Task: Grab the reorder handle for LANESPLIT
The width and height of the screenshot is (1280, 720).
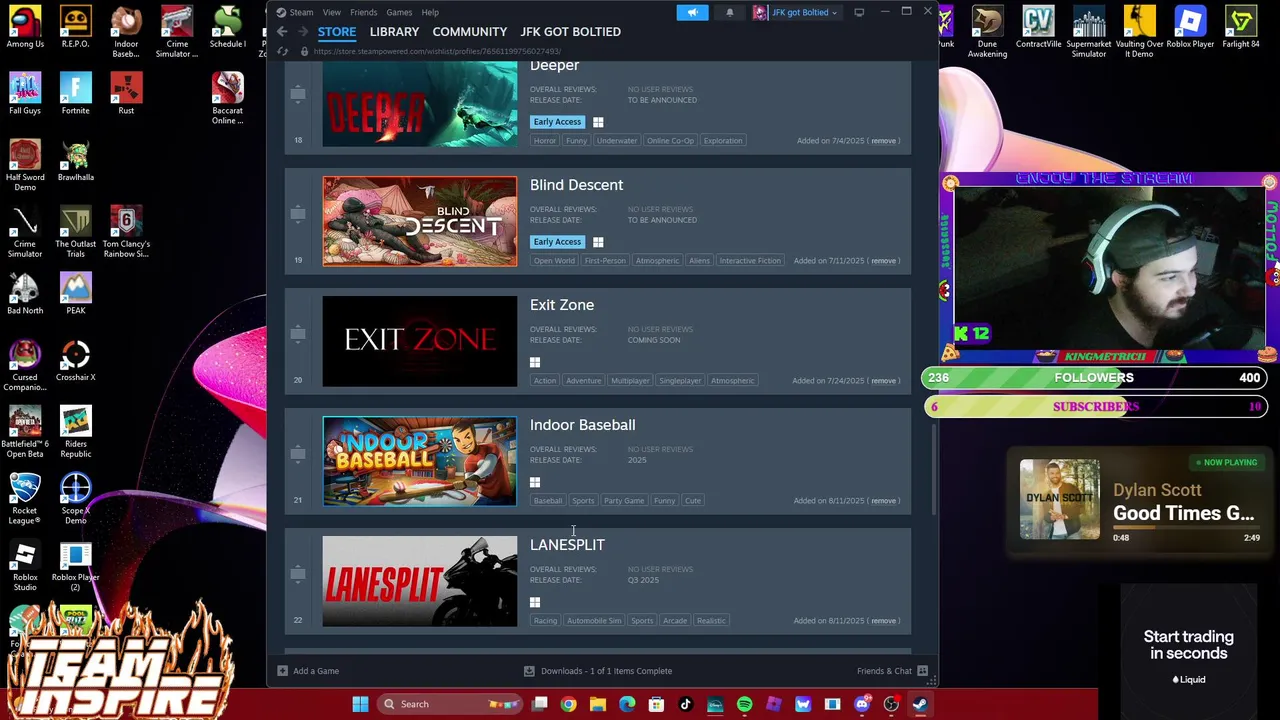Action: 298,573
